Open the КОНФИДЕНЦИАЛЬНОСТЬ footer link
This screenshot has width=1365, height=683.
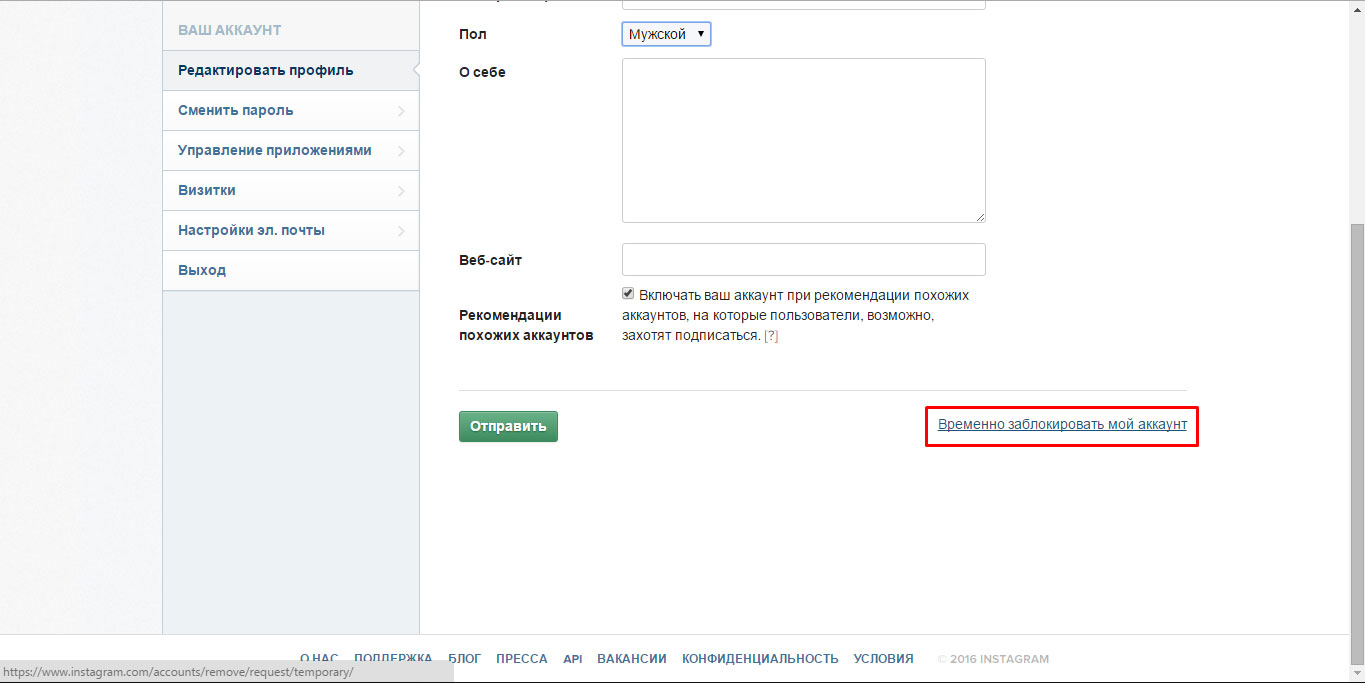pyautogui.click(x=759, y=658)
